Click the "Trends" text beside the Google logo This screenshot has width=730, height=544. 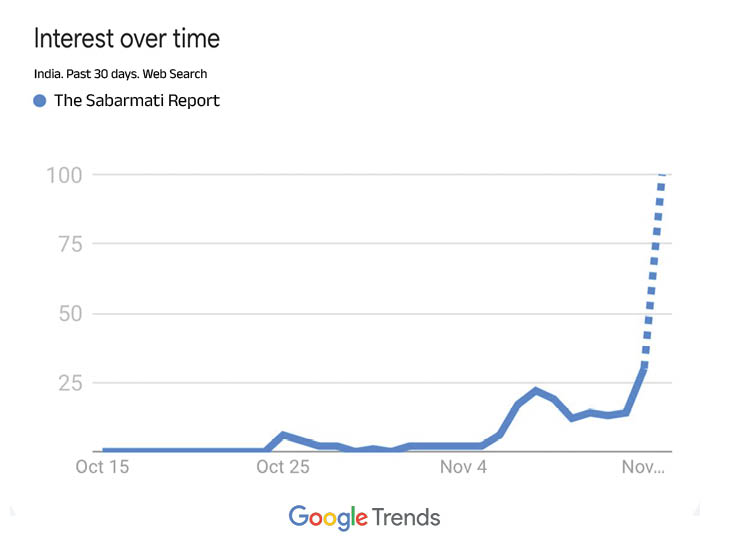pyautogui.click(x=405, y=517)
